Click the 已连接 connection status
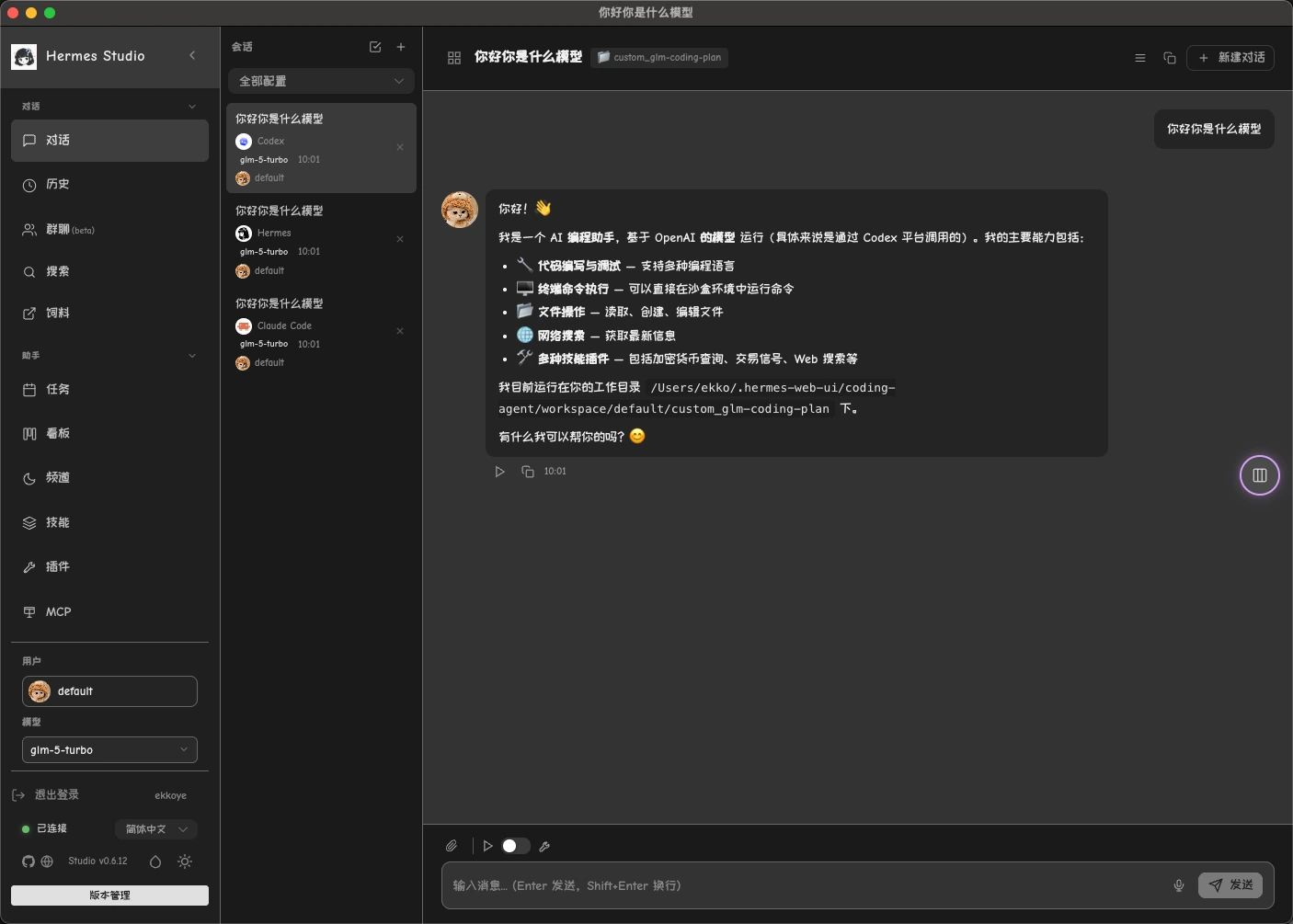This screenshot has width=1293, height=924. tap(44, 829)
